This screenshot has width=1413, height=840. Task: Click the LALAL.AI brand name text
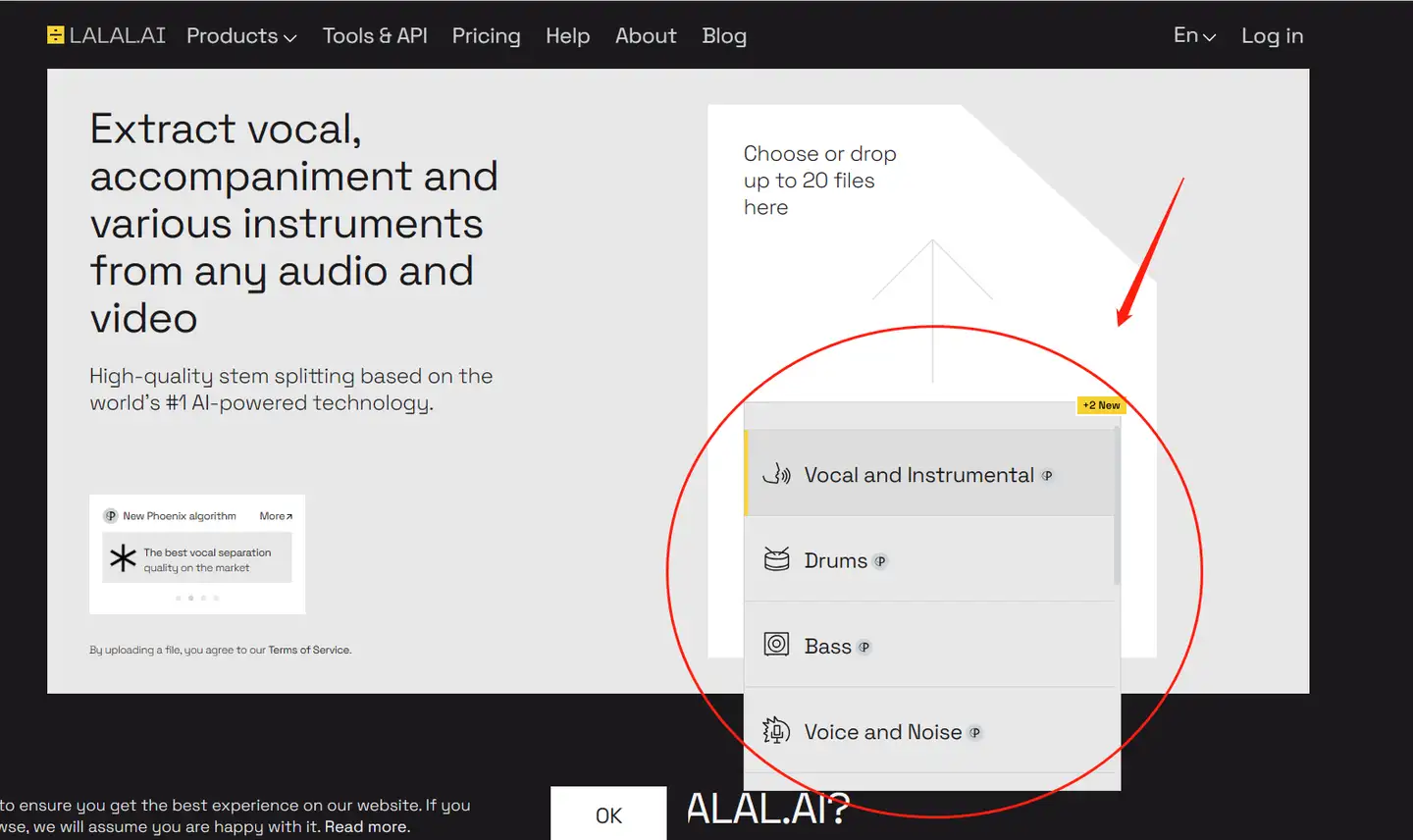[117, 35]
